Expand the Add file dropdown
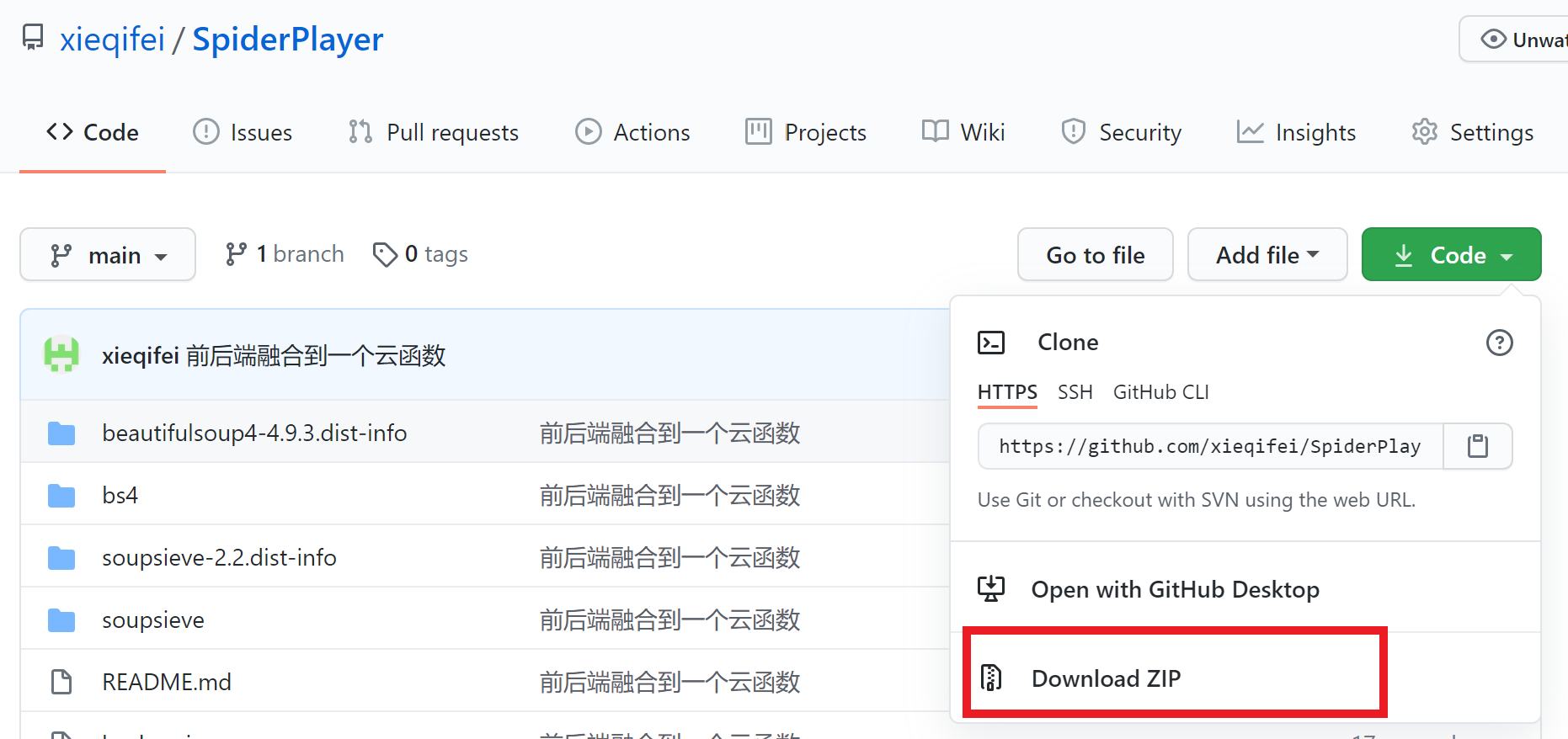 1267,254
